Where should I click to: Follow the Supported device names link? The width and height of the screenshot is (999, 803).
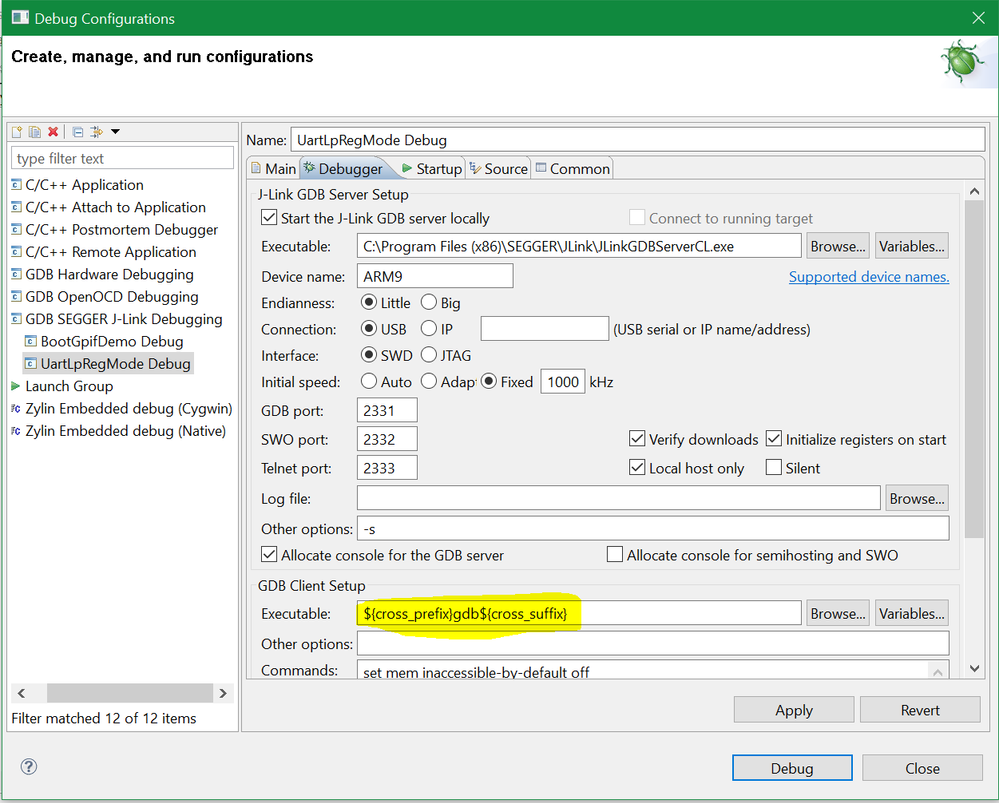(868, 277)
